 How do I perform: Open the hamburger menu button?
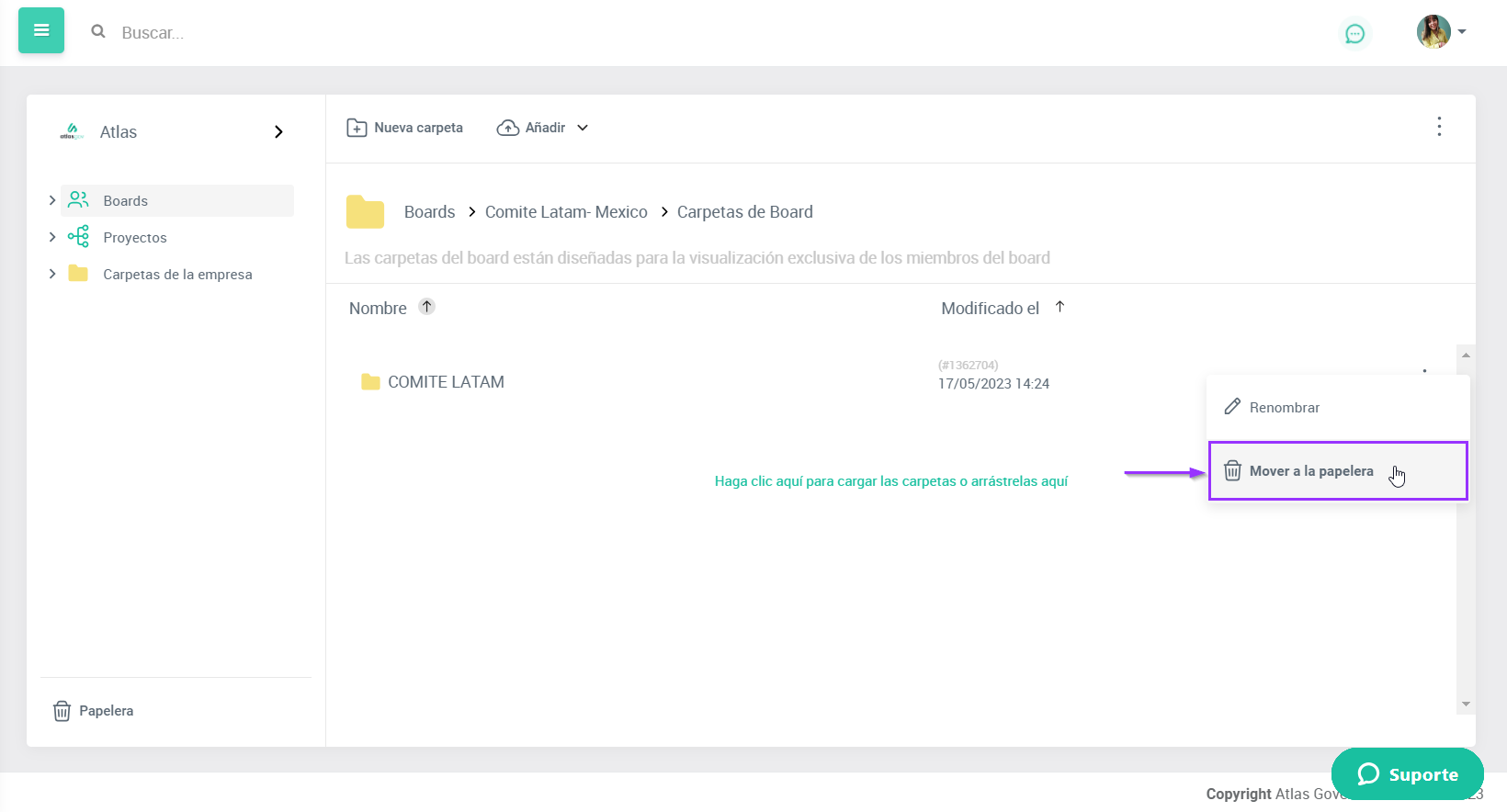point(41,30)
